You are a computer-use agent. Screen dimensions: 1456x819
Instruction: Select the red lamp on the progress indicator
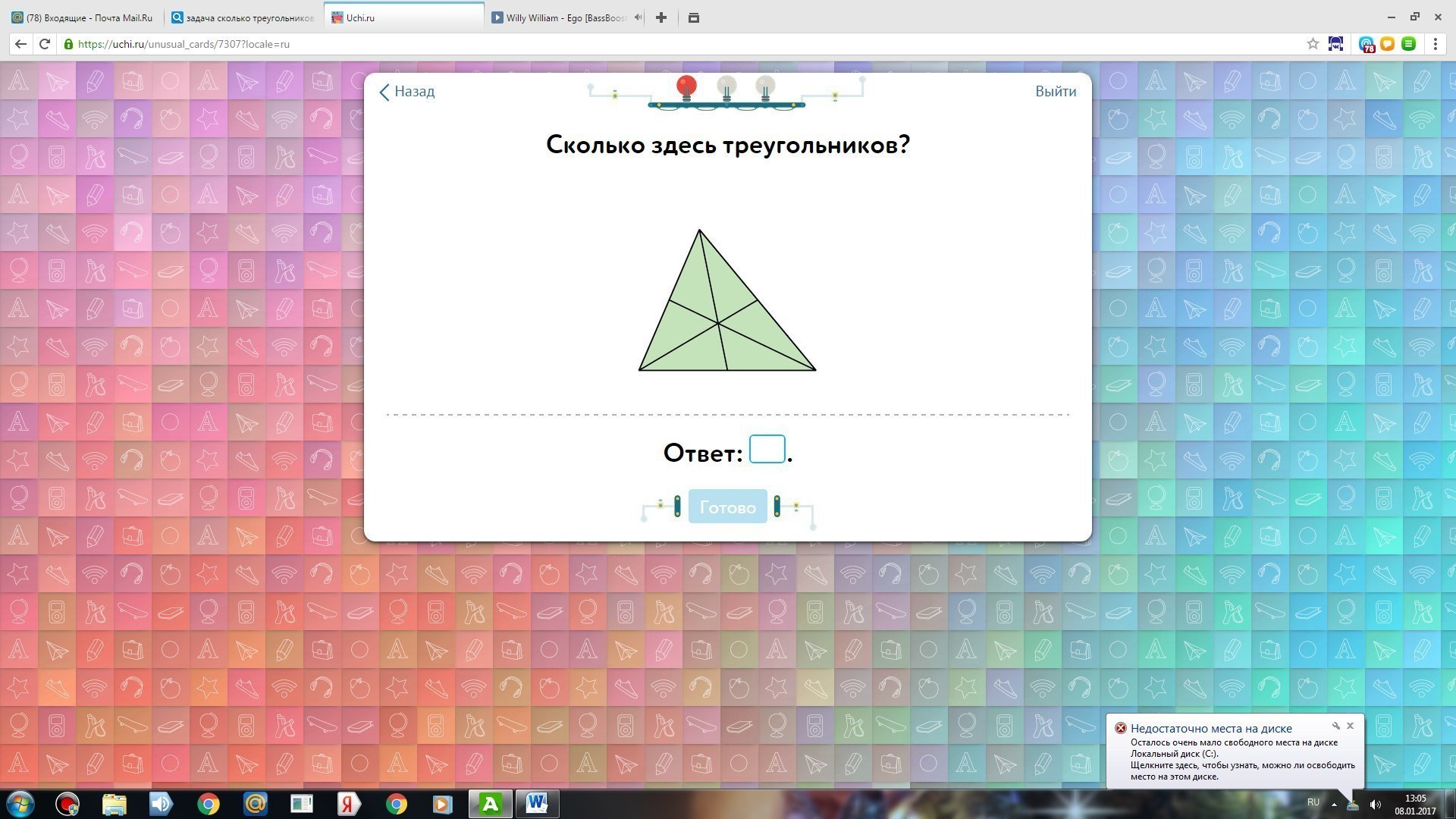click(686, 86)
